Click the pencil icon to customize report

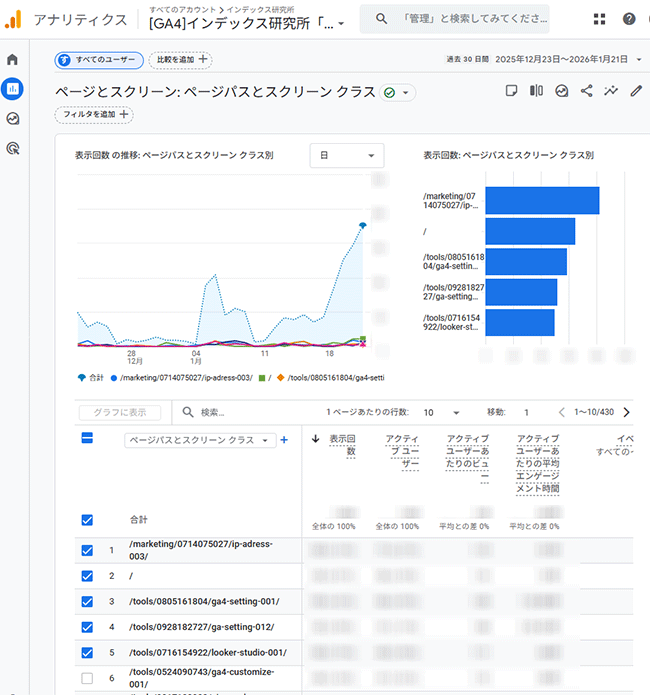[x=636, y=91]
